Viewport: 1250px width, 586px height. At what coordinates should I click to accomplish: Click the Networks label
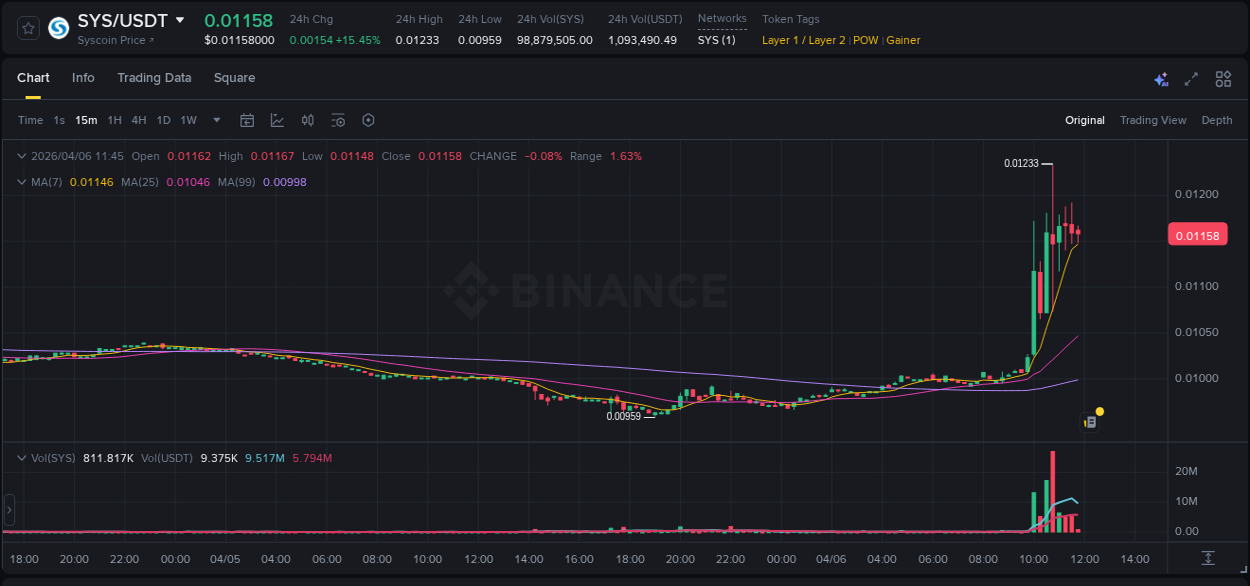[722, 19]
